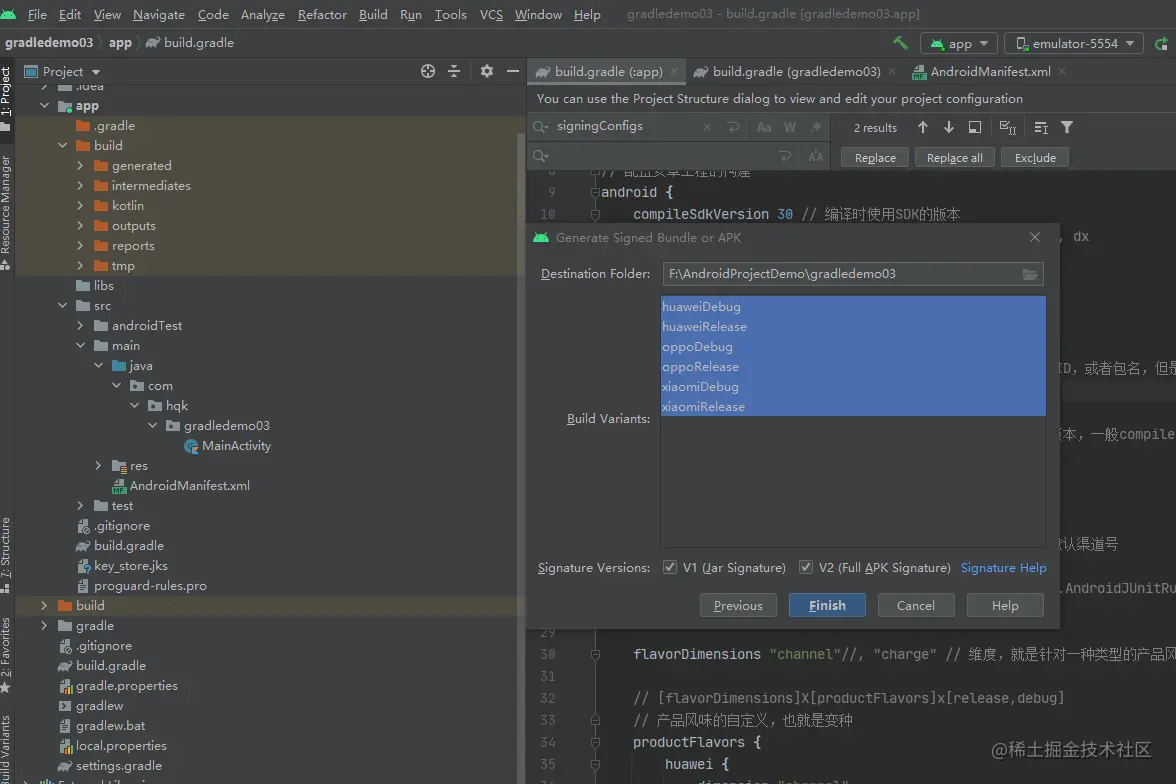
Task: Open the Build menu
Action: coord(373,14)
